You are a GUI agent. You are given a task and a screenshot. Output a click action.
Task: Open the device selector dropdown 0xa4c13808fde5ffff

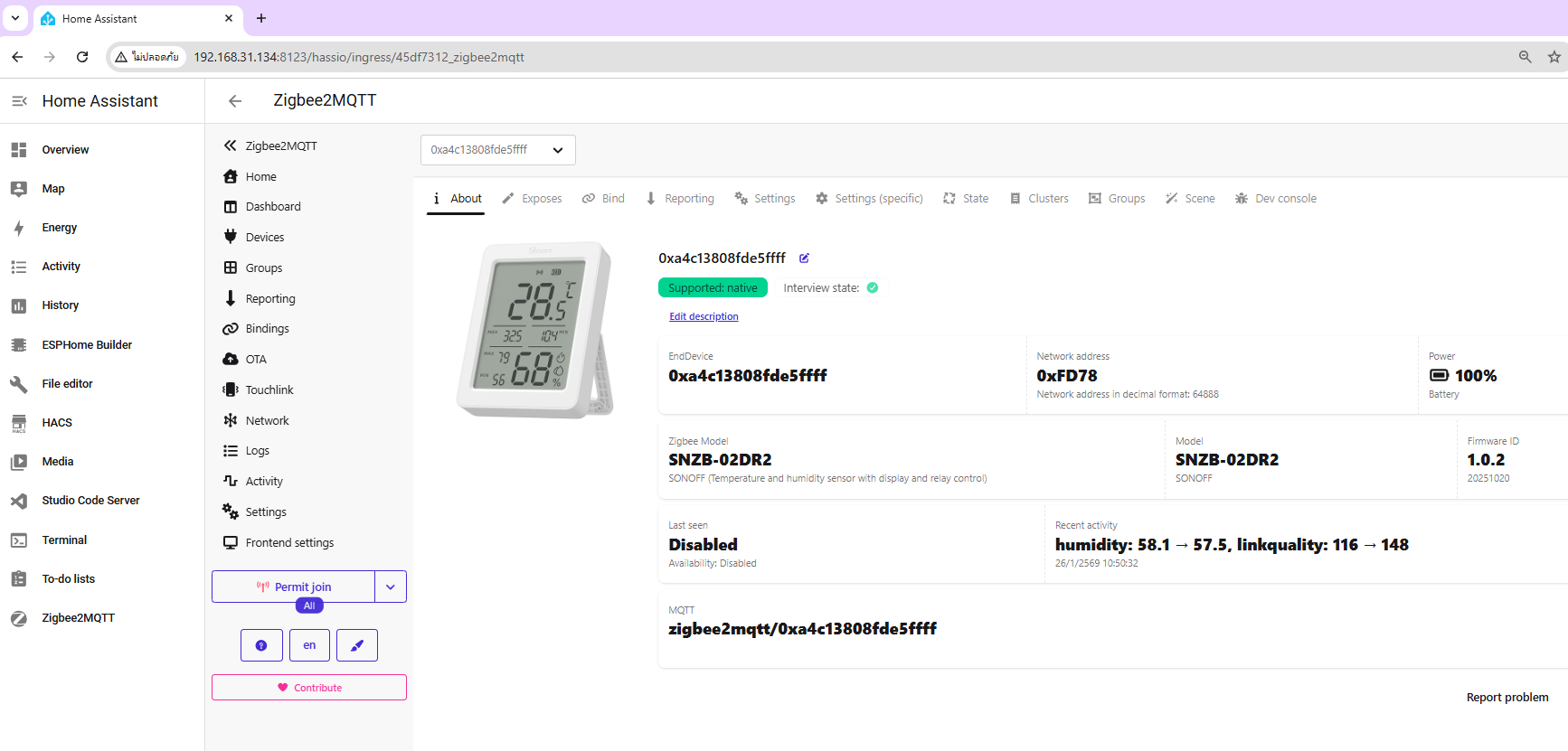point(497,150)
